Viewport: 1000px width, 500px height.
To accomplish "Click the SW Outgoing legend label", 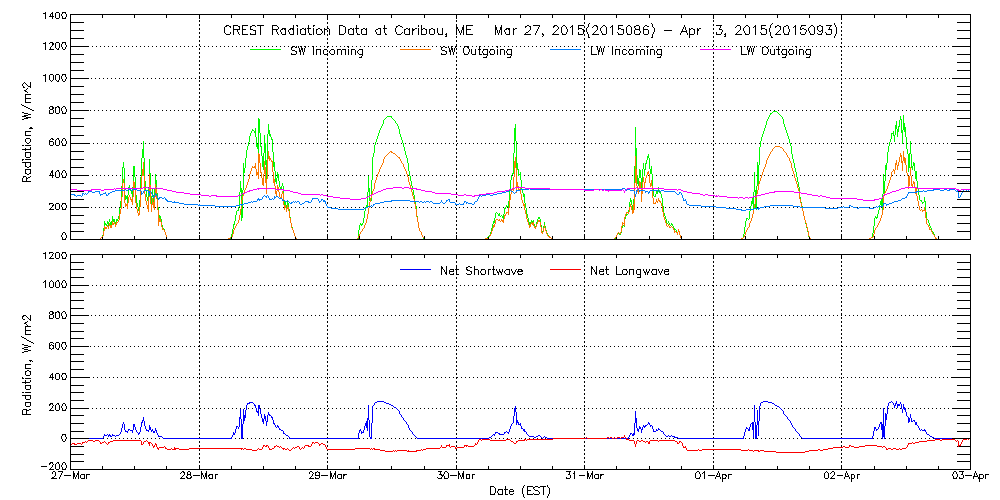I will coord(476,52).
